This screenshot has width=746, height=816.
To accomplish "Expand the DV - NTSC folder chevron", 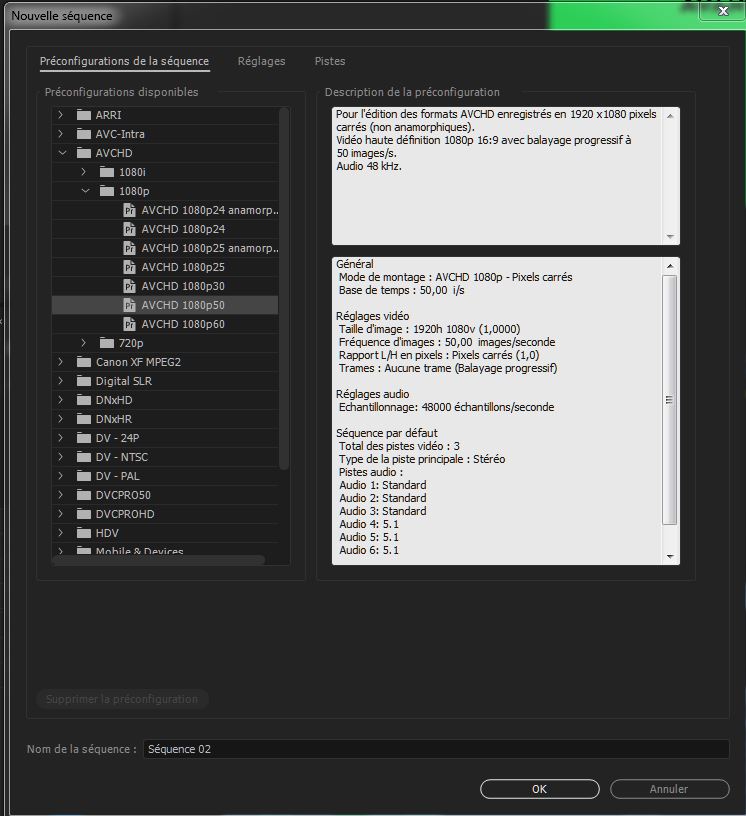I will tap(60, 457).
